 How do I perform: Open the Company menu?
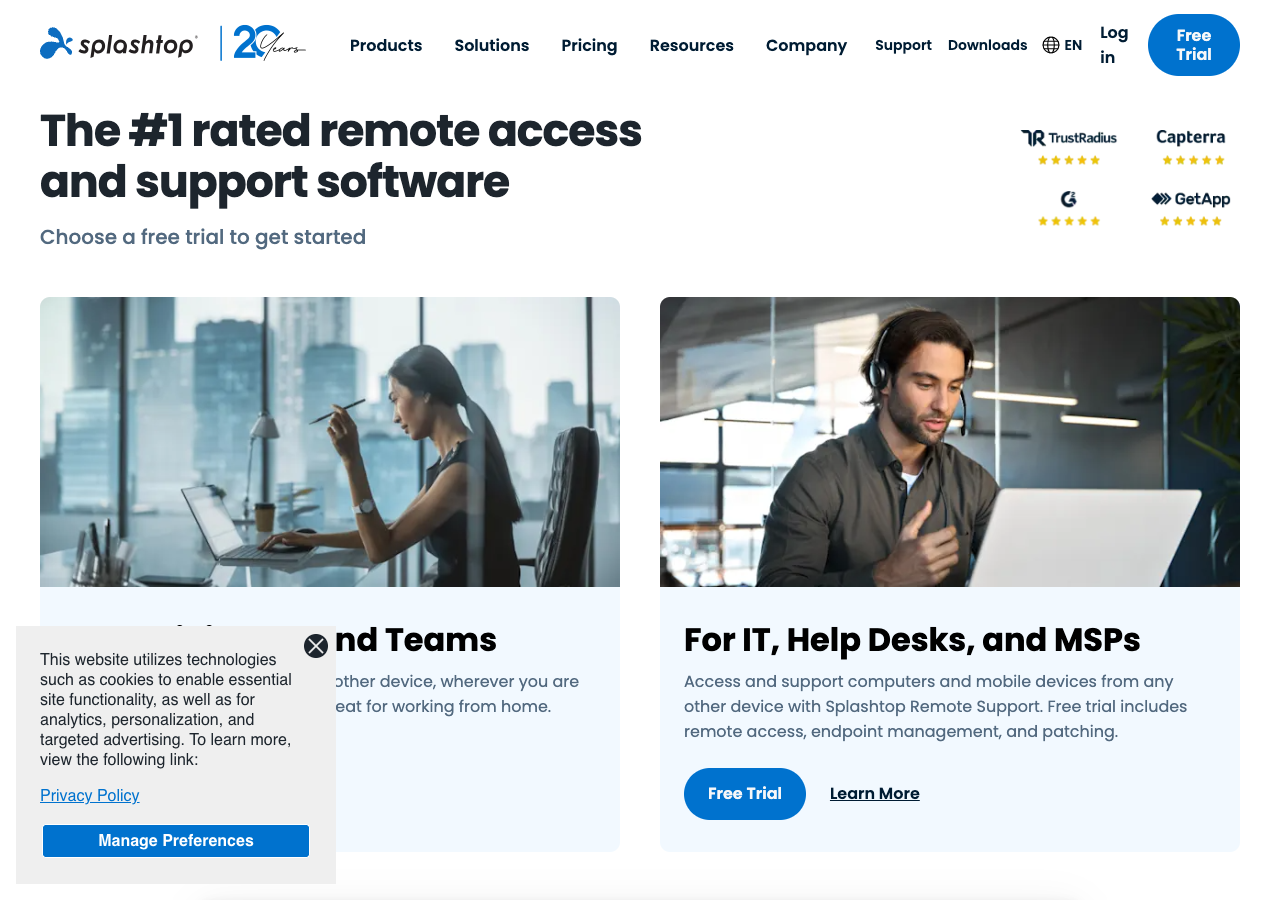click(806, 45)
